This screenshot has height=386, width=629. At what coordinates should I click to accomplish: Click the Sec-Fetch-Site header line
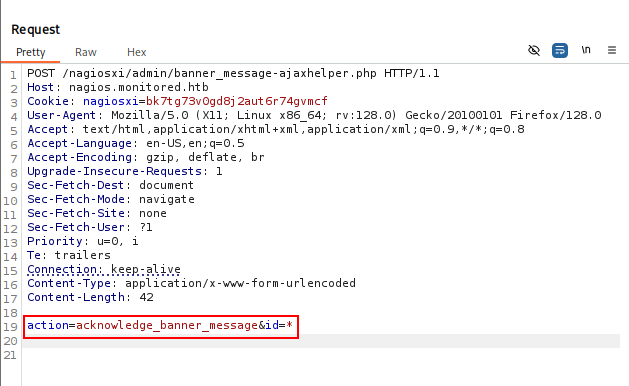(97, 213)
